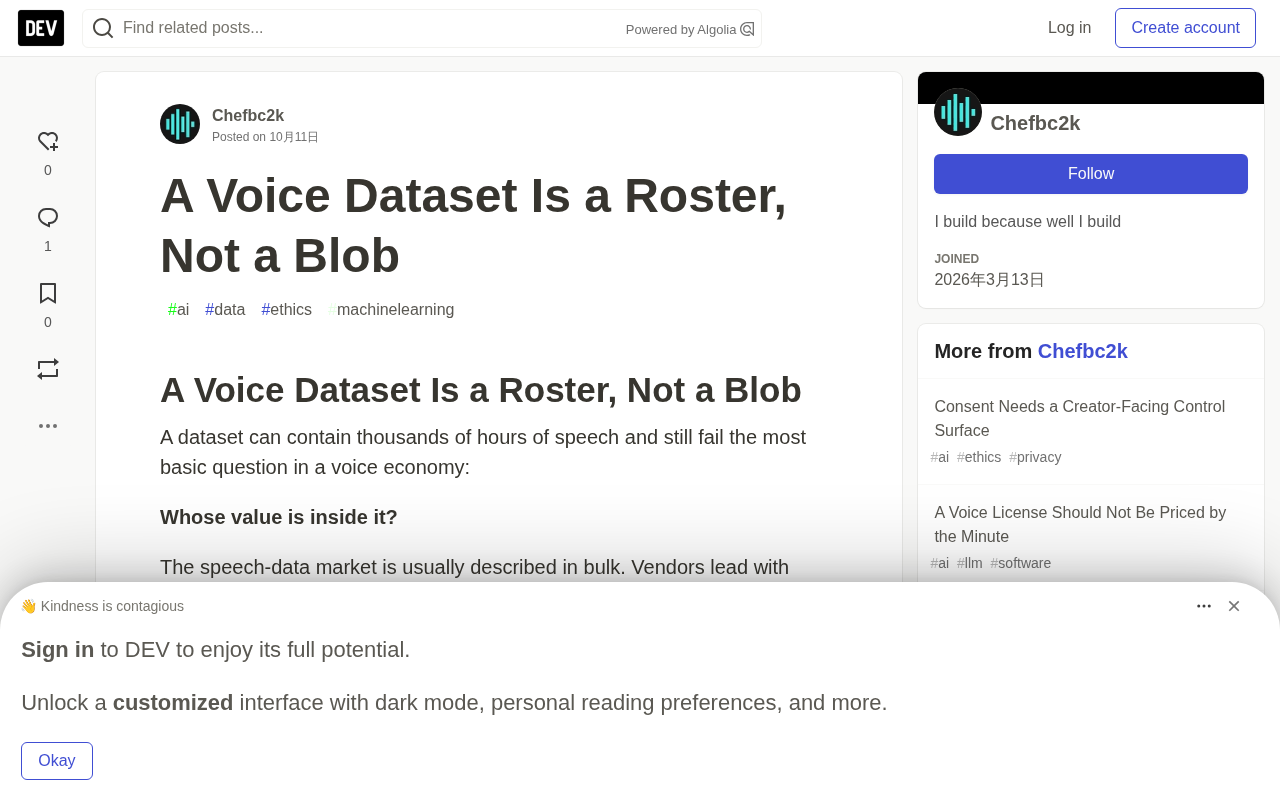Jump to comments via speech bubble icon

tap(48, 218)
